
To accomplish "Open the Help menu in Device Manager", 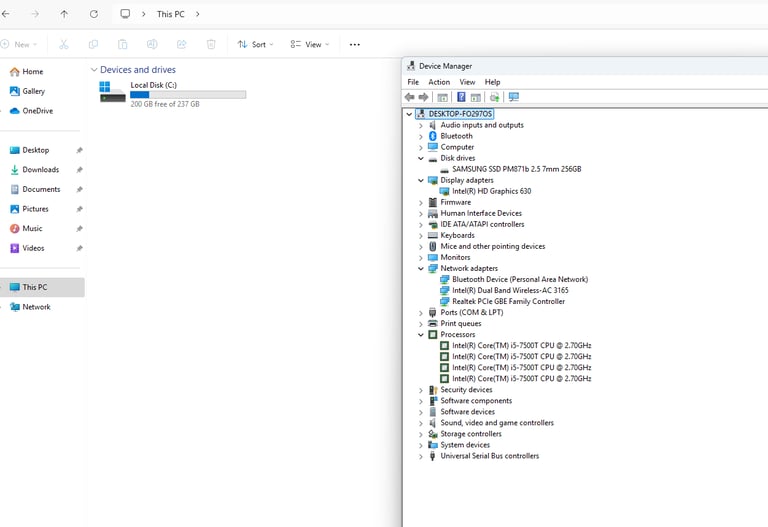I will 492,82.
